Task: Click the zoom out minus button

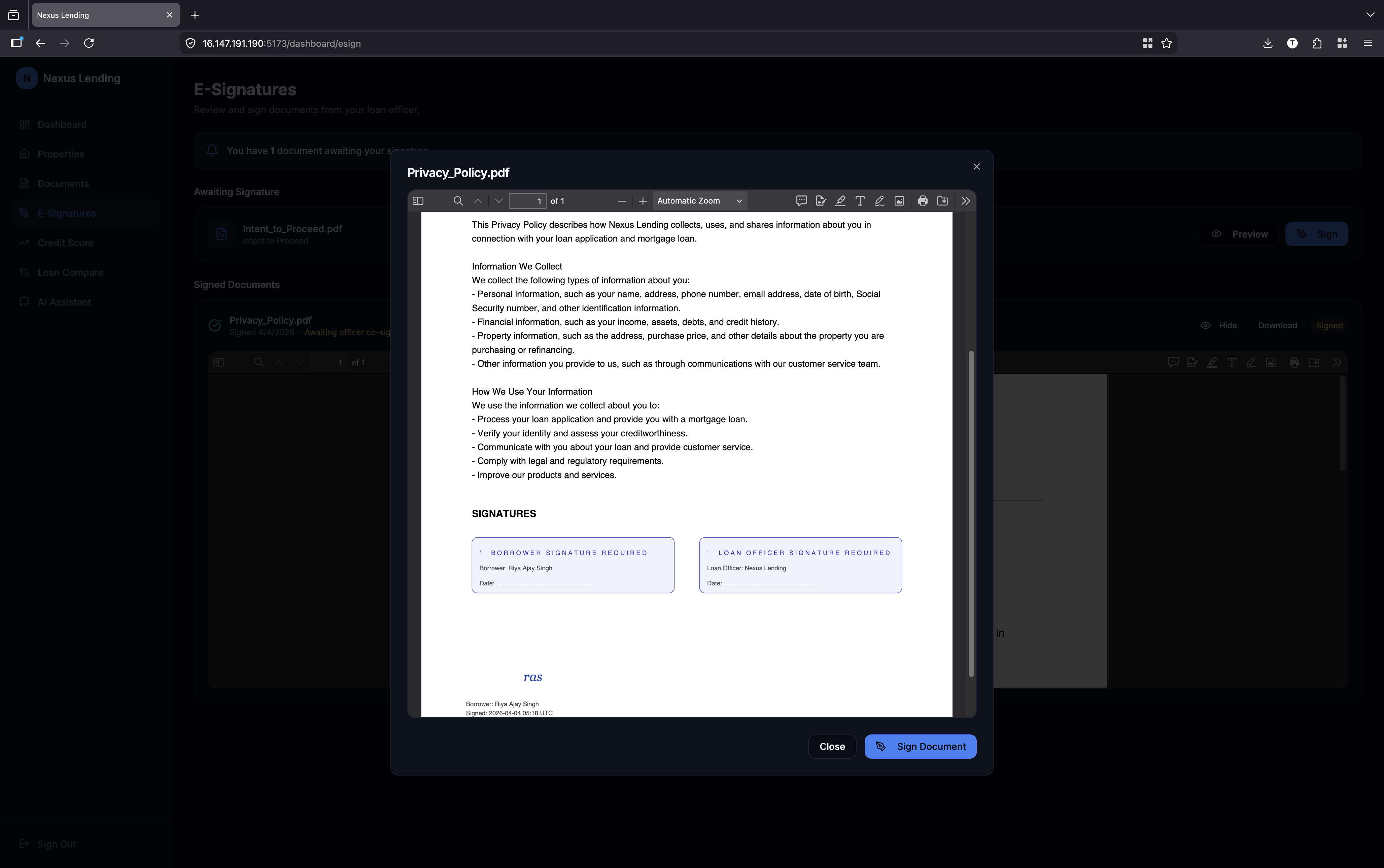Action: (622, 201)
